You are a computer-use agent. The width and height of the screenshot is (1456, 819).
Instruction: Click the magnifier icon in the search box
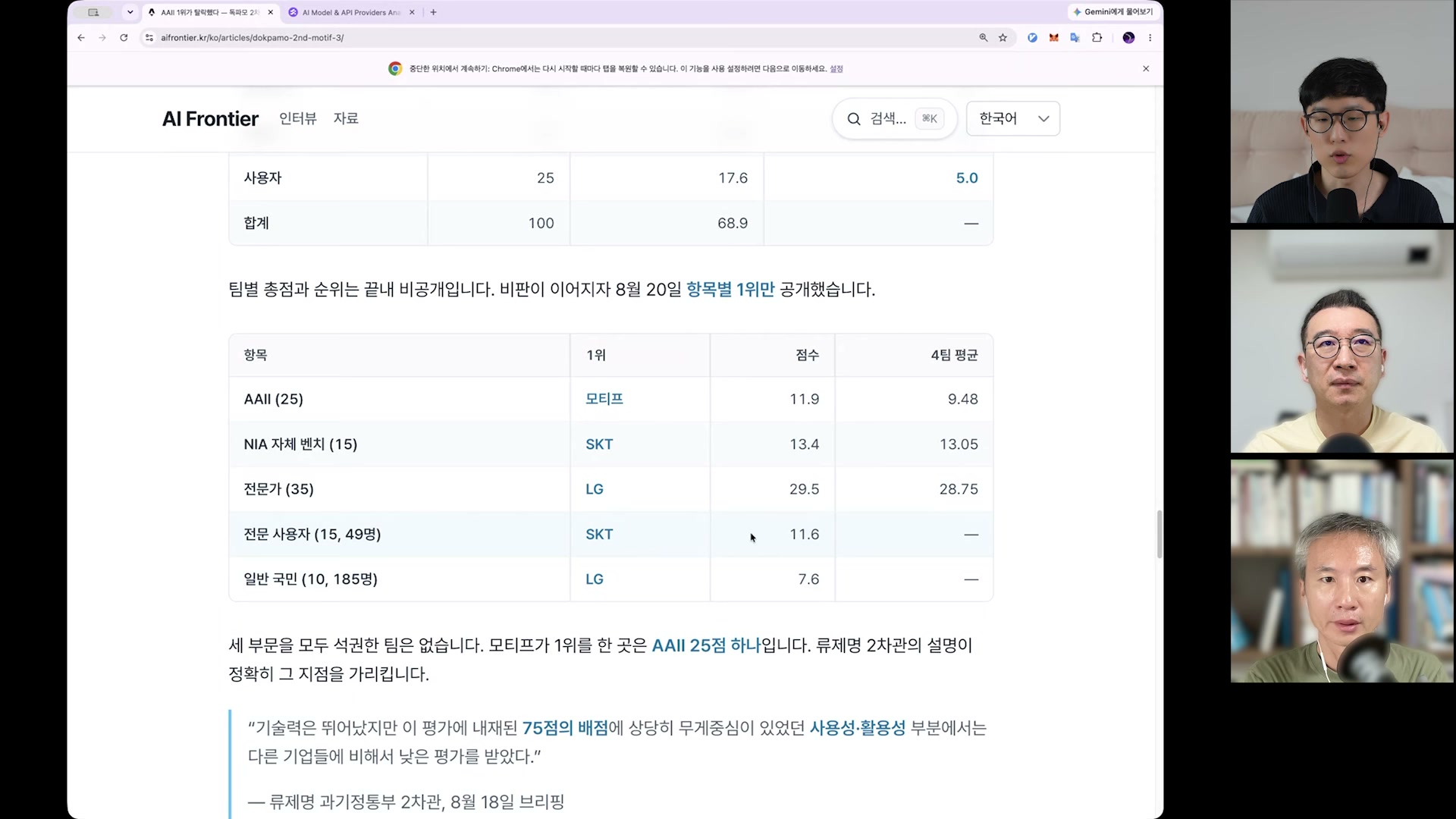pyautogui.click(x=854, y=119)
